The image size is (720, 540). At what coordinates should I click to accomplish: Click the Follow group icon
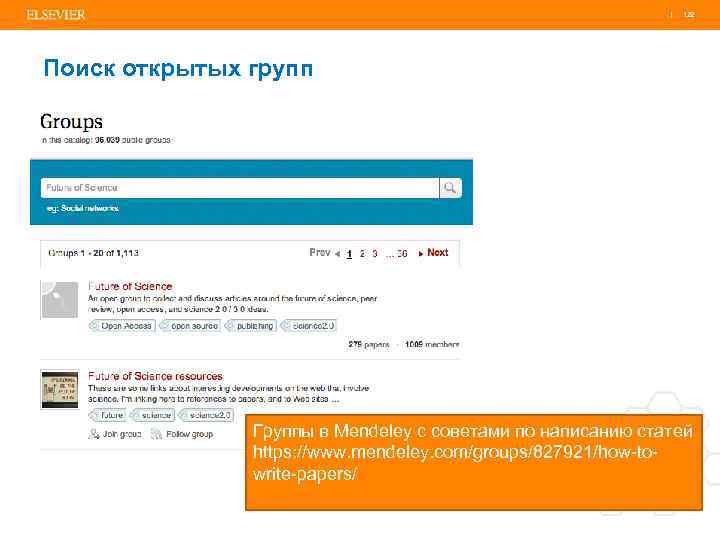click(x=157, y=434)
